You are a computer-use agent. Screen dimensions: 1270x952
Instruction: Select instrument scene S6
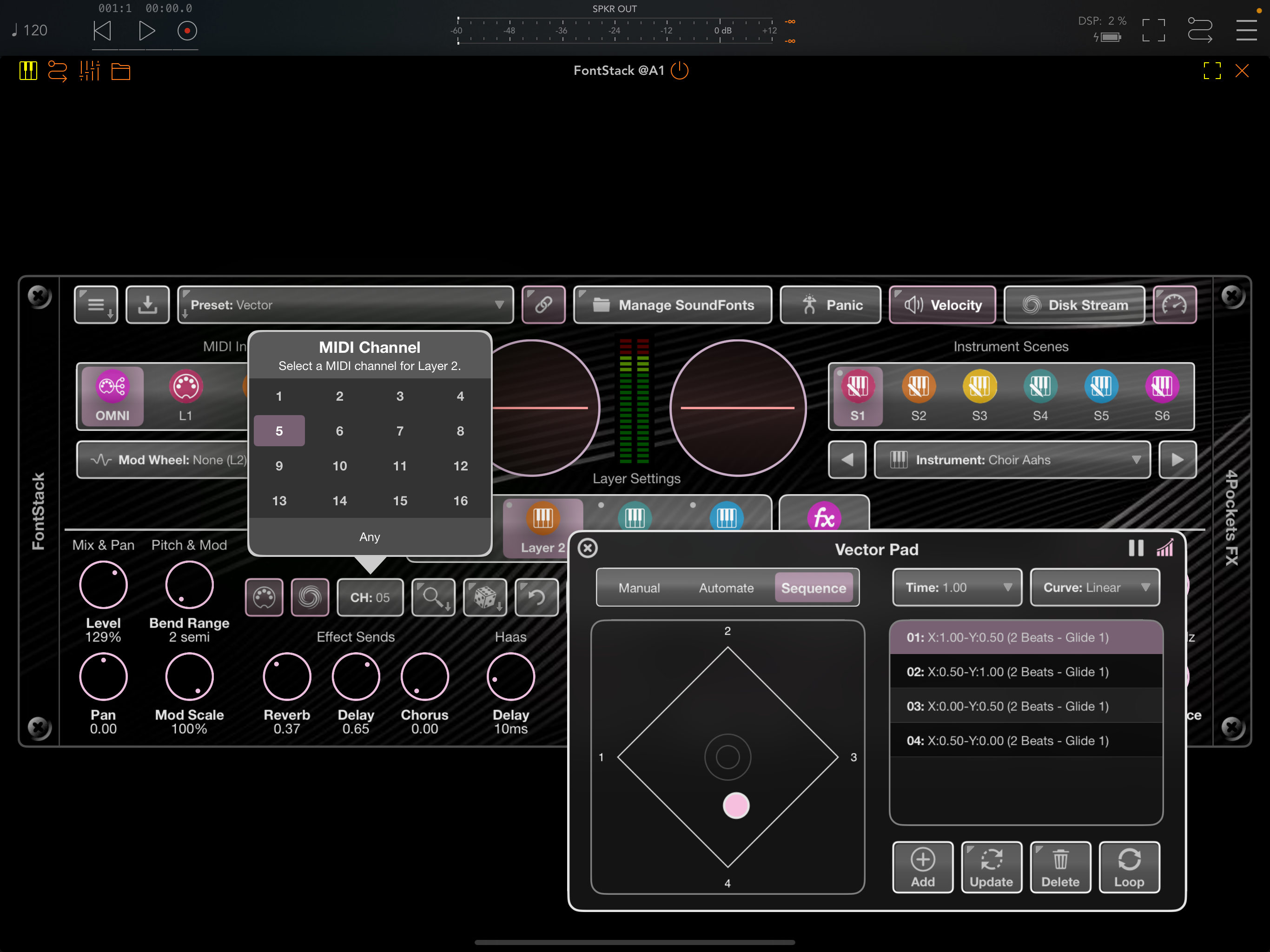point(1162,396)
